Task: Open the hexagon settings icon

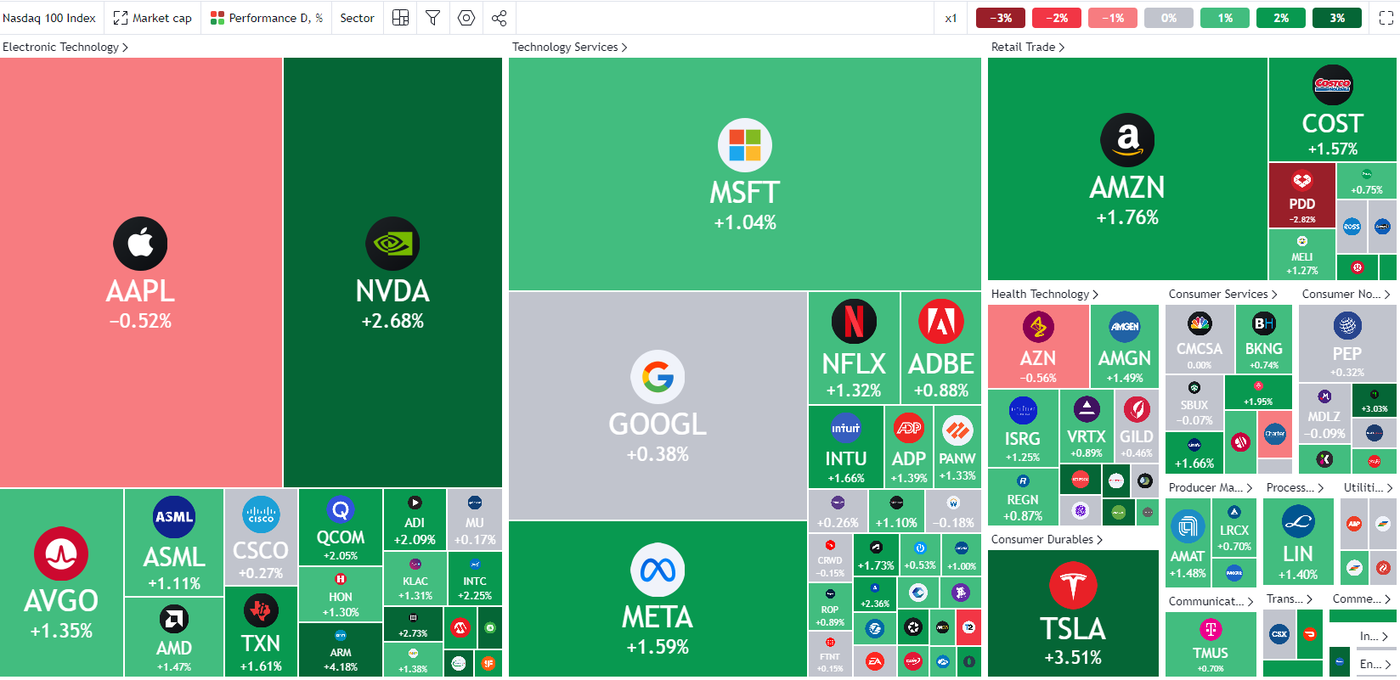Action: tap(466, 18)
